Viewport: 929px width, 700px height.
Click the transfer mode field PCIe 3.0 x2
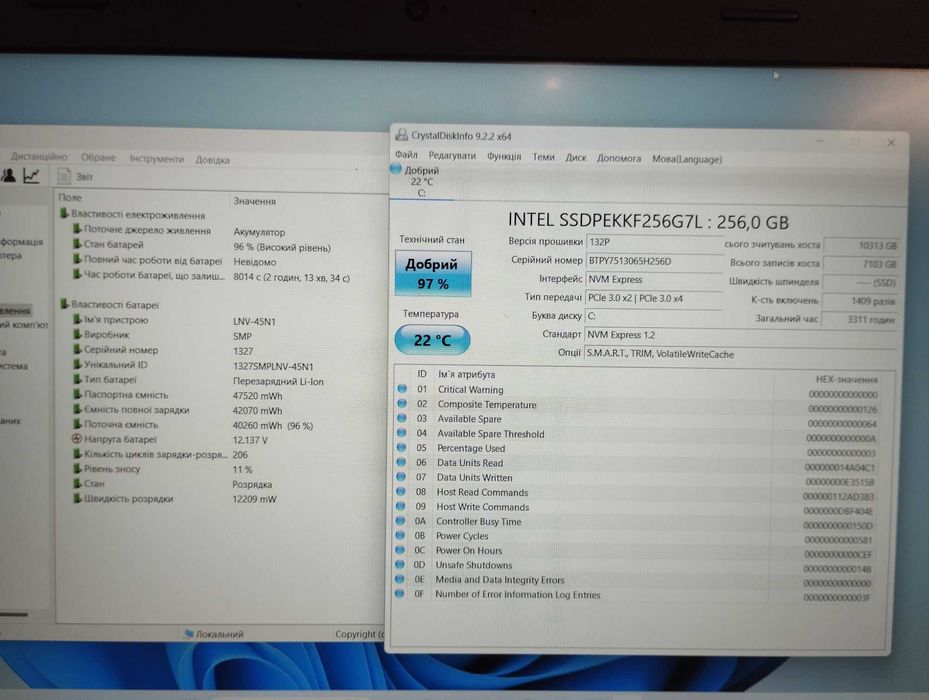[x=653, y=298]
